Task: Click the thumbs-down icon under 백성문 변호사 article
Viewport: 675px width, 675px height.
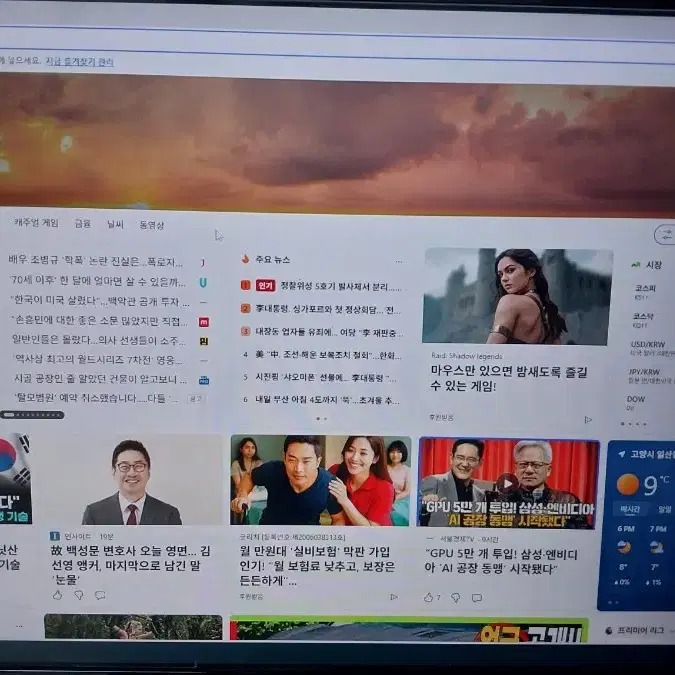Action: pos(79,595)
